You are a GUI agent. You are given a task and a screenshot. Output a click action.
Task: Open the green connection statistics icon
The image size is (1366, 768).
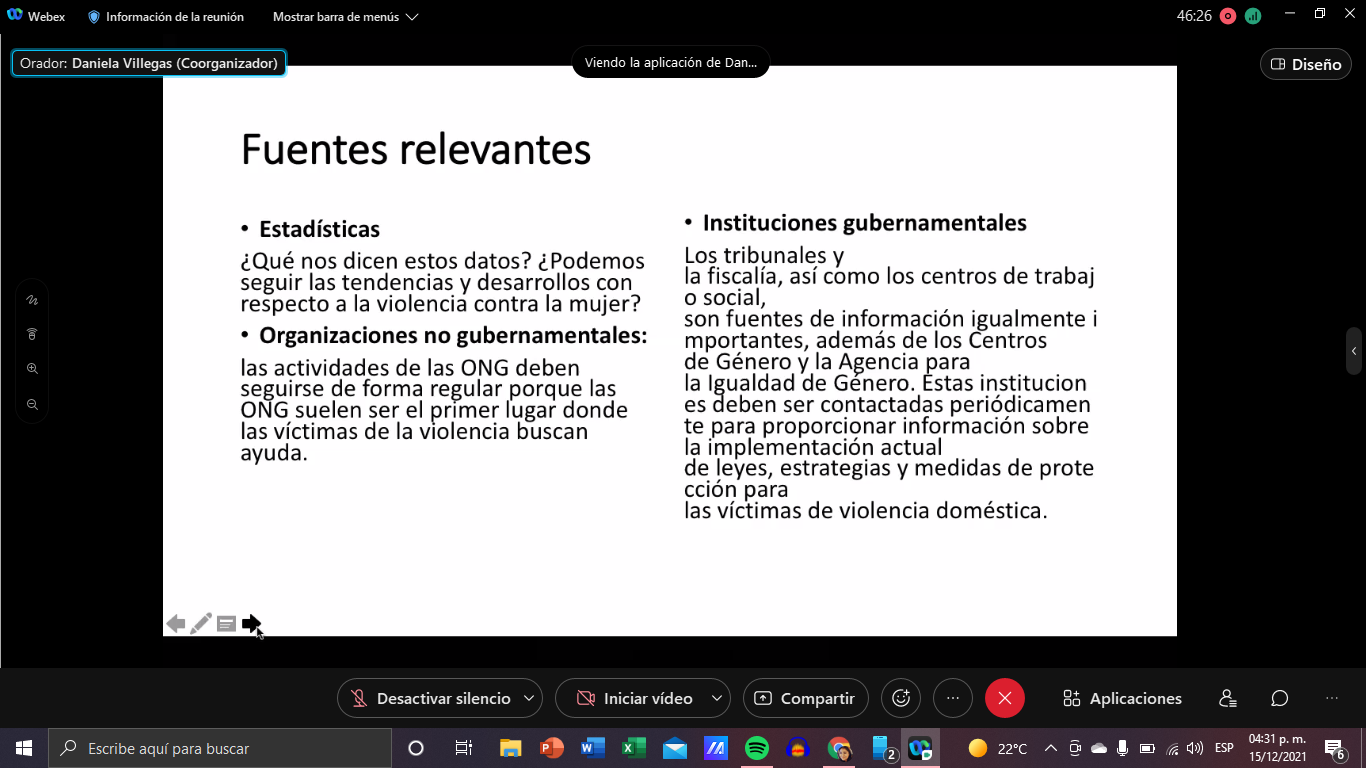pyautogui.click(x=1253, y=16)
